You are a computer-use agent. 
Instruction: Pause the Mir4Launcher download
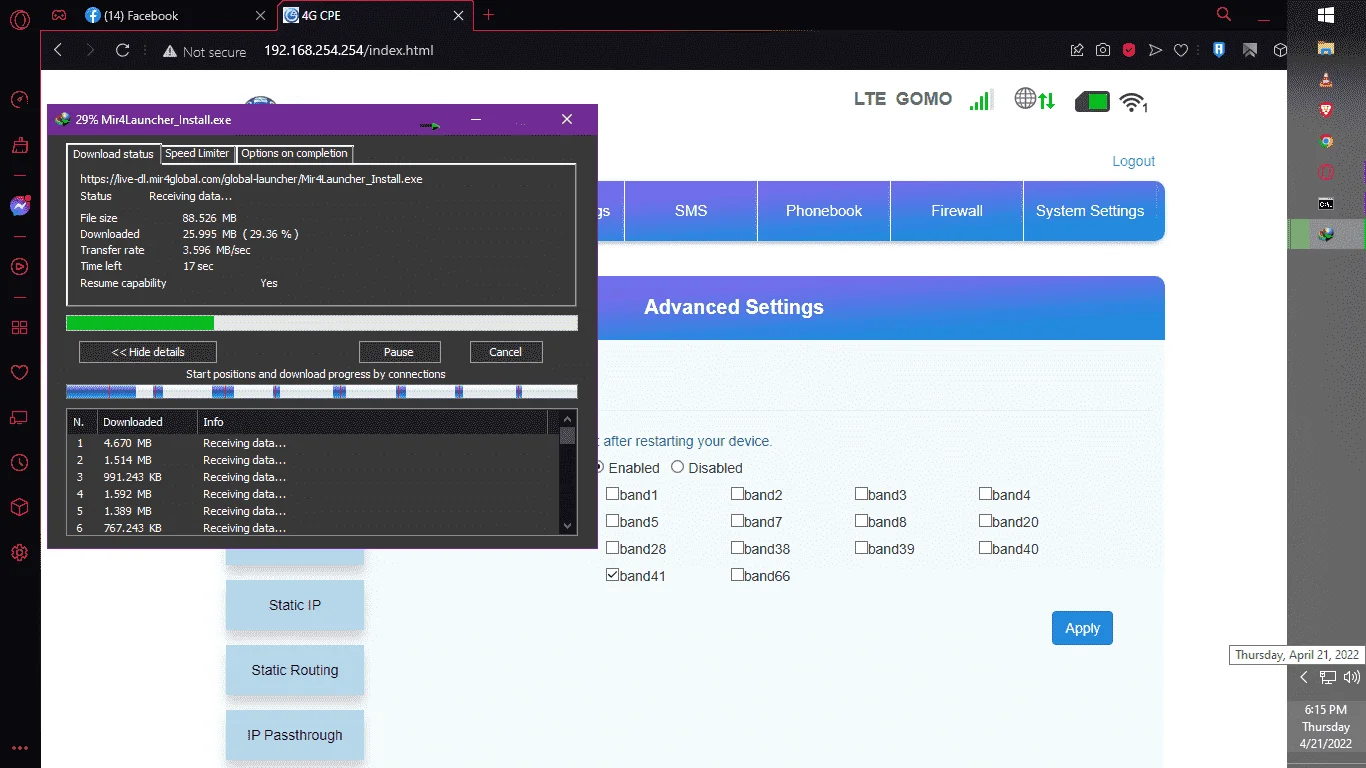(399, 352)
